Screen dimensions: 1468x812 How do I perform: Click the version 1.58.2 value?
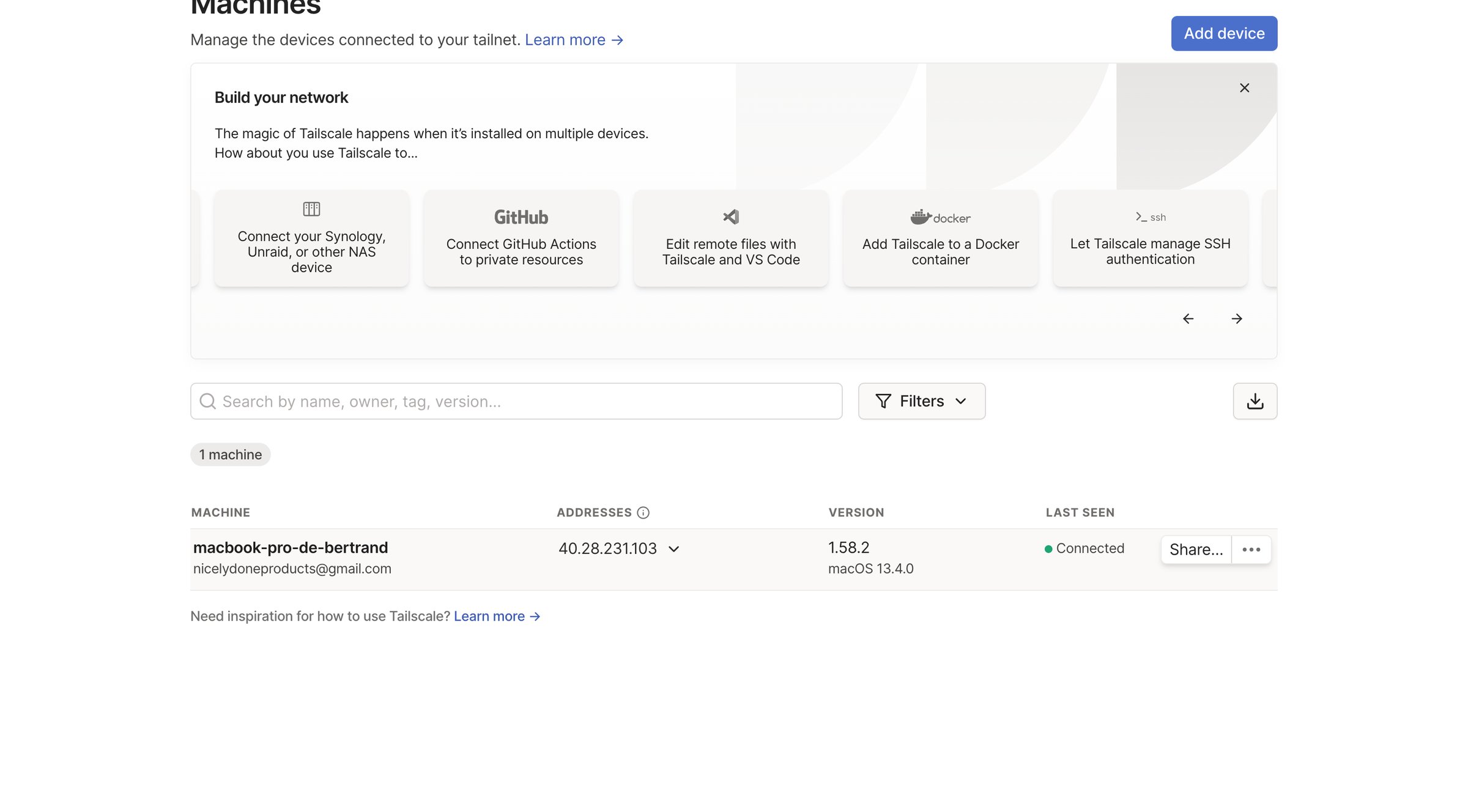pyautogui.click(x=849, y=547)
